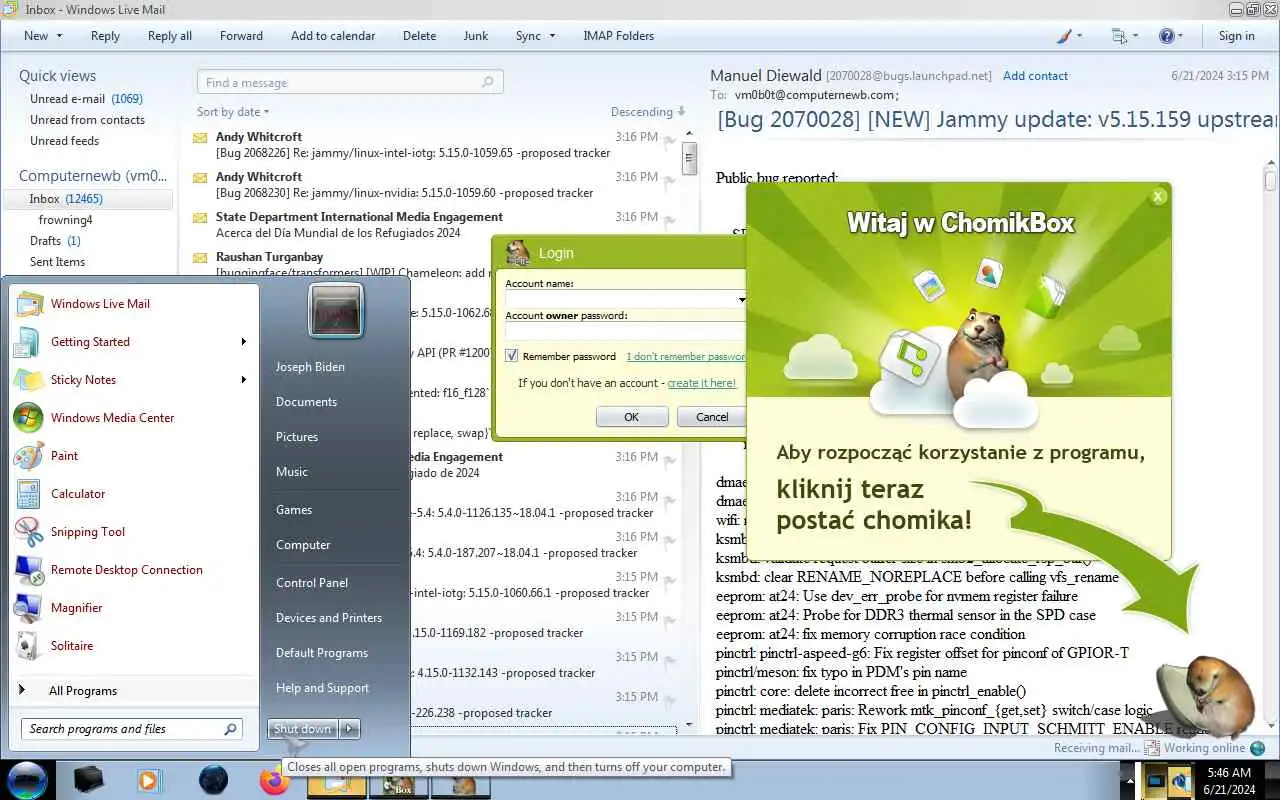The image size is (1280, 800).
Task: Open Unread e-mail quick view
Action: (86, 99)
